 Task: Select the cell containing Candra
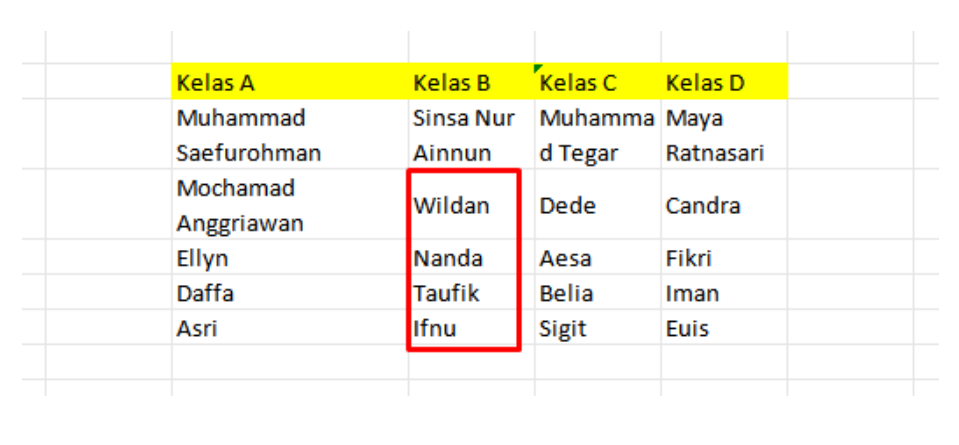coord(724,206)
